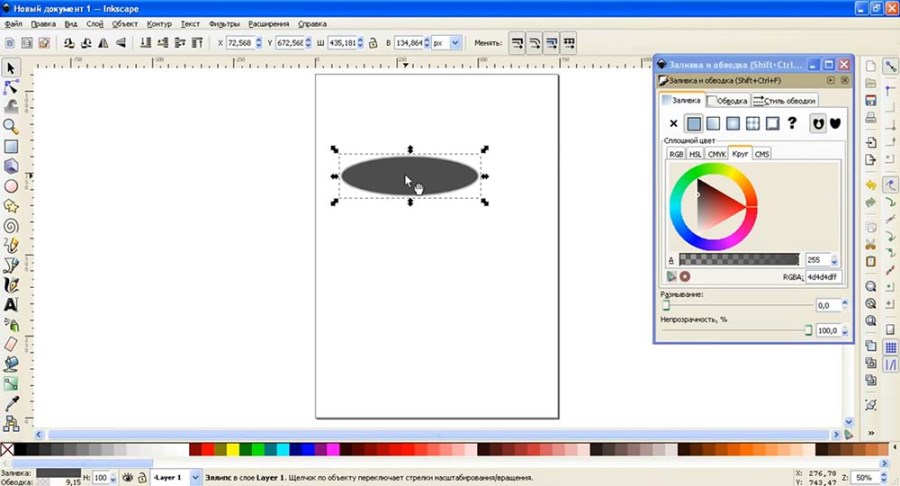Select the Pencil freehand tool

pos(10,246)
